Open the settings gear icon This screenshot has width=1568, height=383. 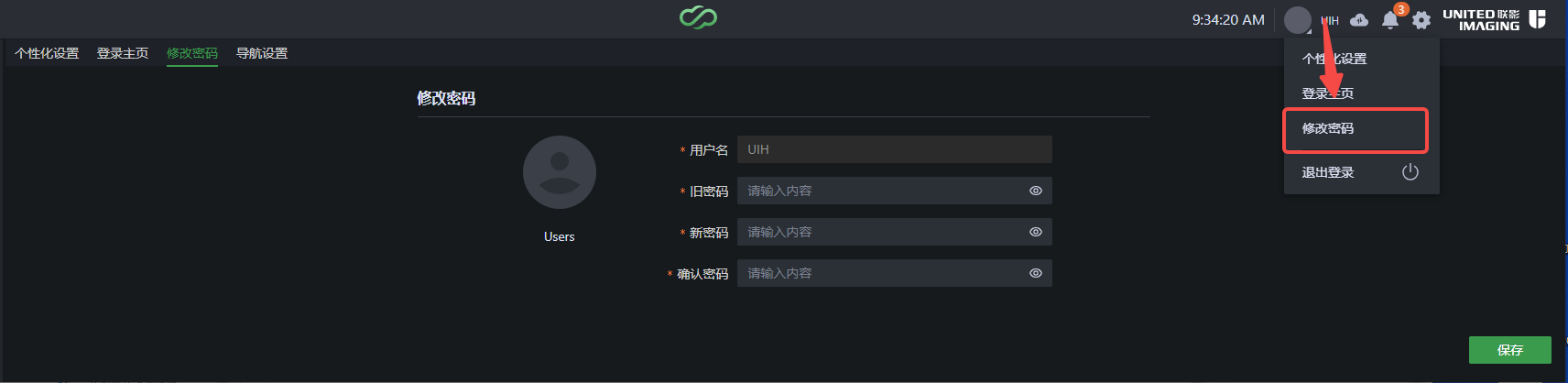[1421, 20]
